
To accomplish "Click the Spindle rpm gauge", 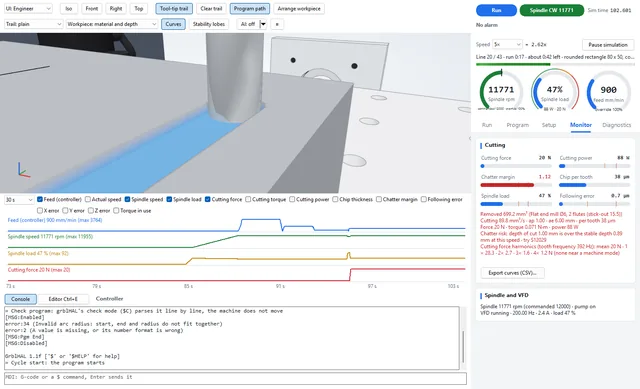I will click(501, 91).
